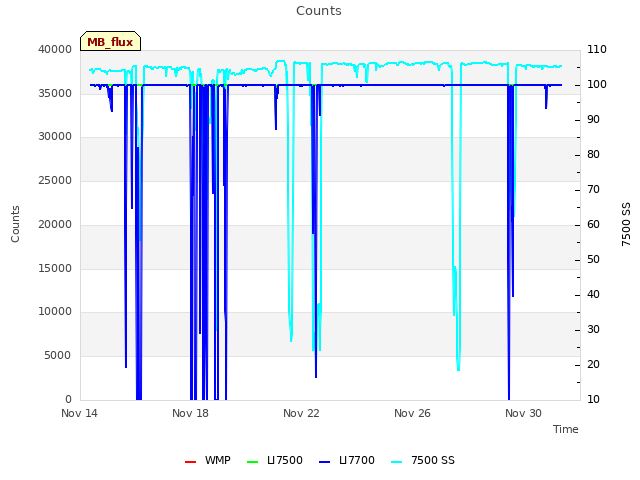Click the MB_flux label tag
The height and width of the screenshot is (480, 640).
[x=110, y=41]
